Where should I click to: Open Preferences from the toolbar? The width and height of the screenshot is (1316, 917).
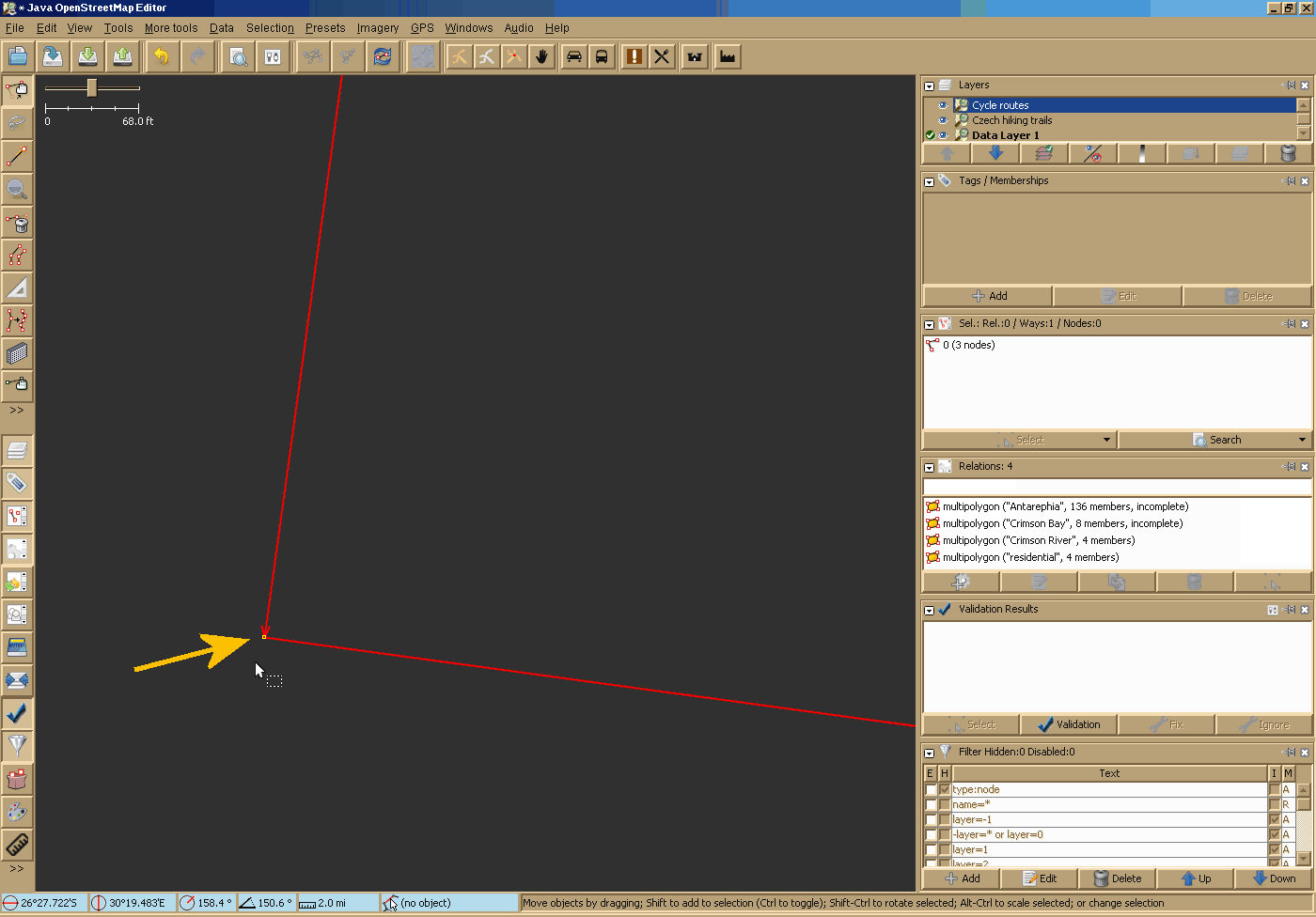[x=273, y=56]
